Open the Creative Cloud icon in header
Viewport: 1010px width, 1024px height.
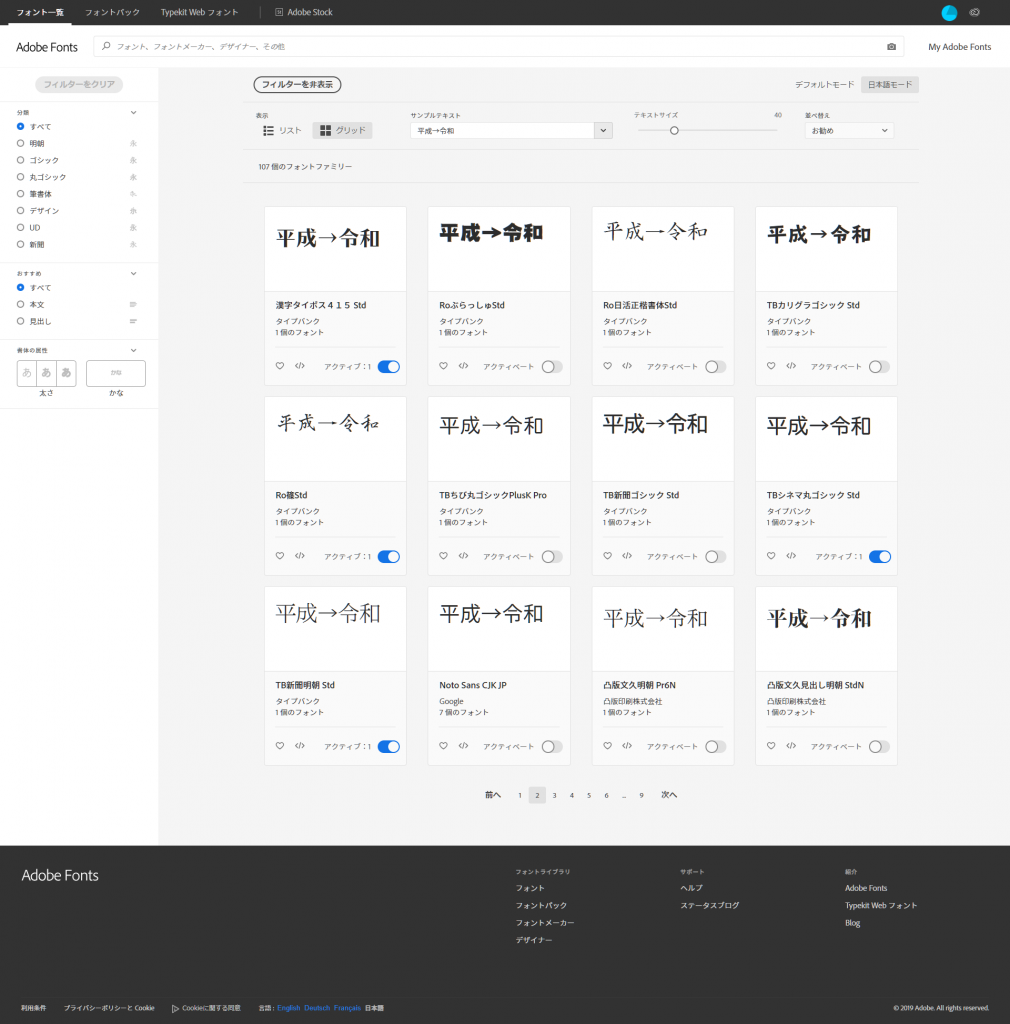tap(975, 12)
